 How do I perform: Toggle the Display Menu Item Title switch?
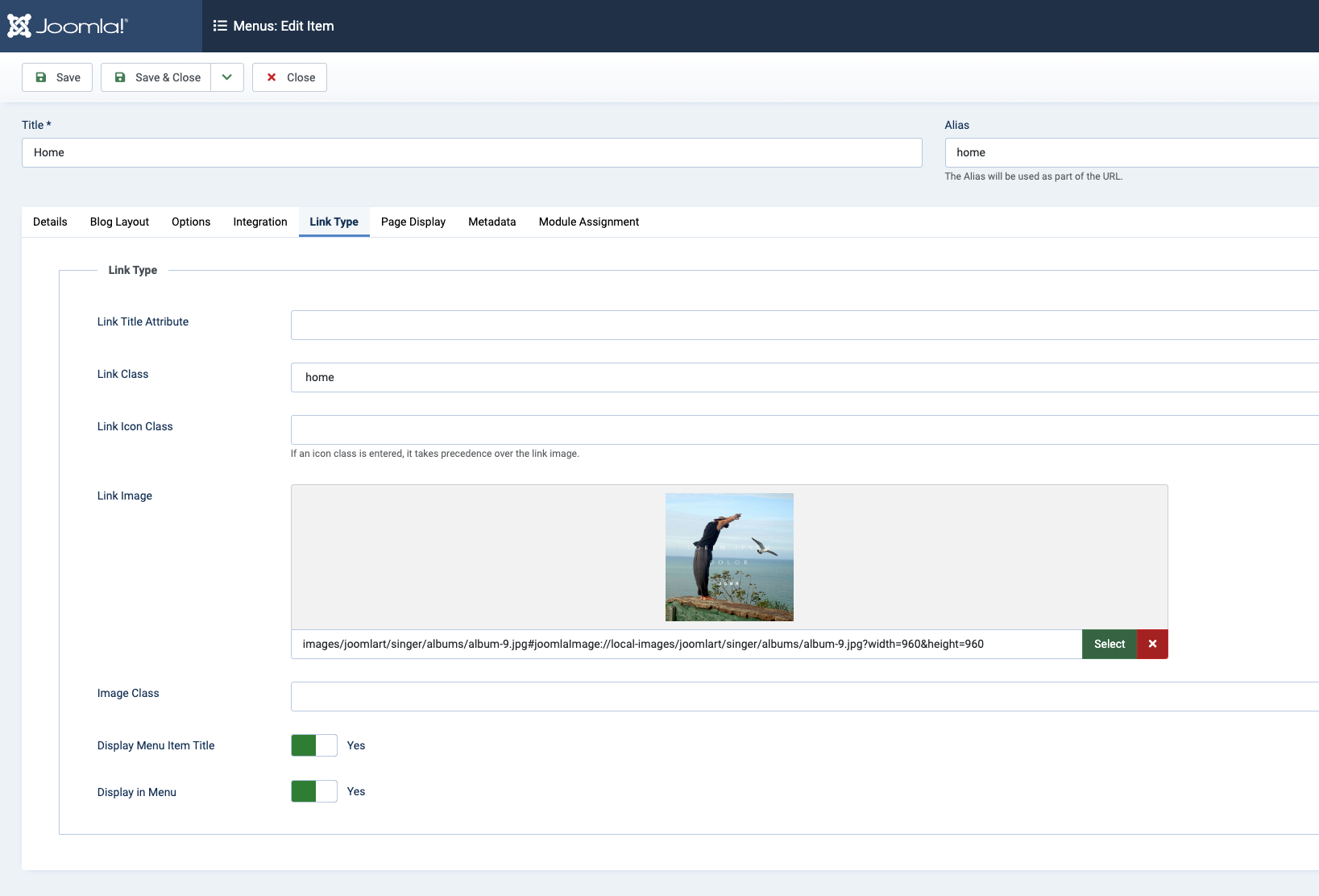pos(314,745)
